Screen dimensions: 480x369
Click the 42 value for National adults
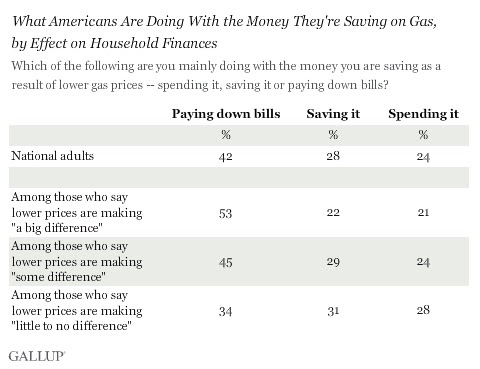click(226, 156)
